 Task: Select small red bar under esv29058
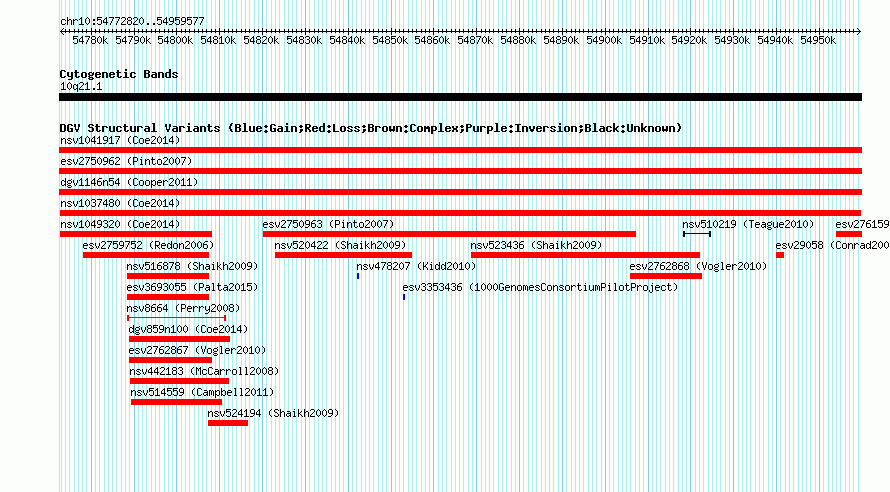[x=780, y=255]
